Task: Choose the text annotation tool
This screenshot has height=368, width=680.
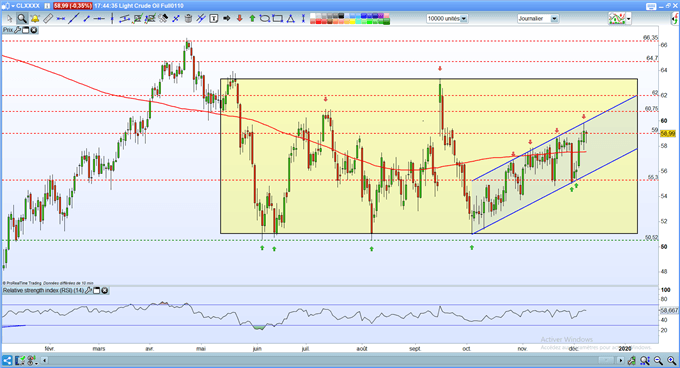Action: (x=214, y=19)
